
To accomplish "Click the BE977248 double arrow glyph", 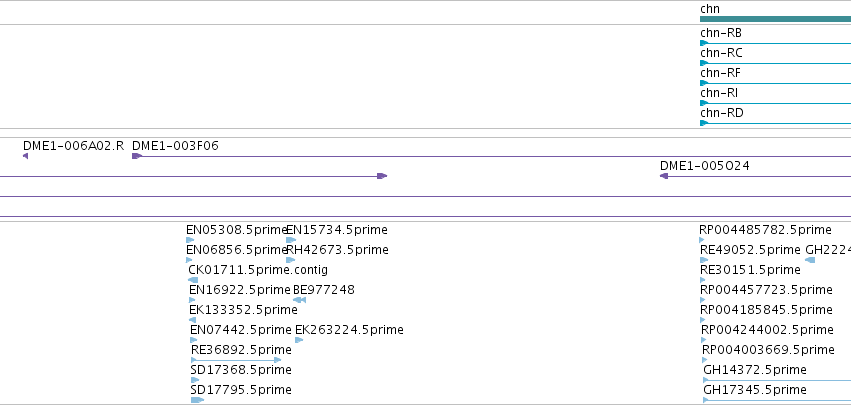I will (300, 300).
